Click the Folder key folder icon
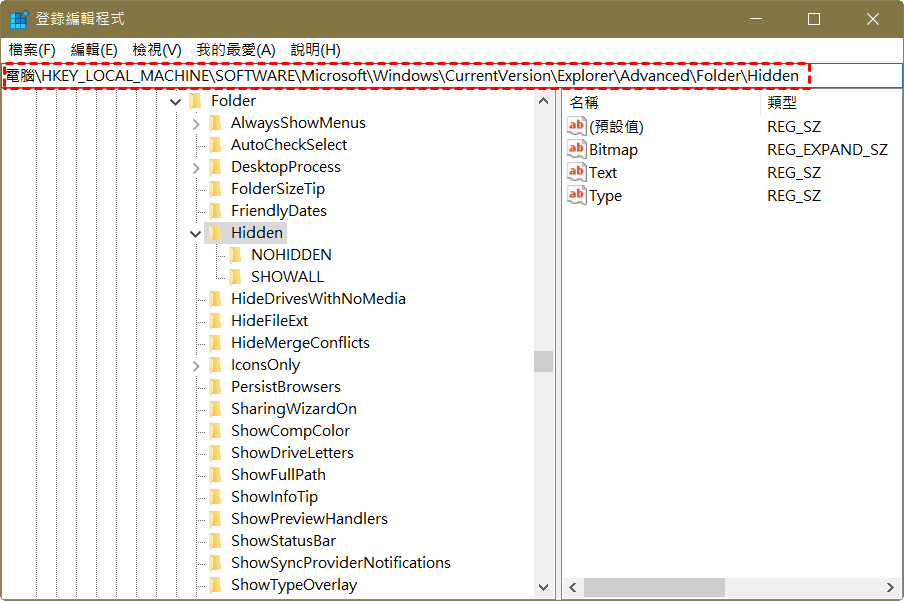Viewport: 904px width, 601px height. coord(195,102)
